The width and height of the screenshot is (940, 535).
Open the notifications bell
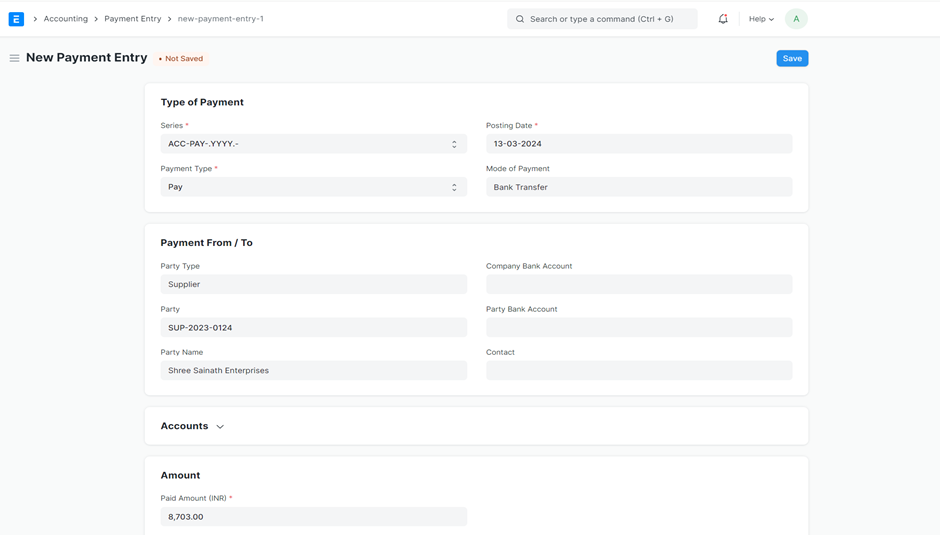click(x=723, y=19)
